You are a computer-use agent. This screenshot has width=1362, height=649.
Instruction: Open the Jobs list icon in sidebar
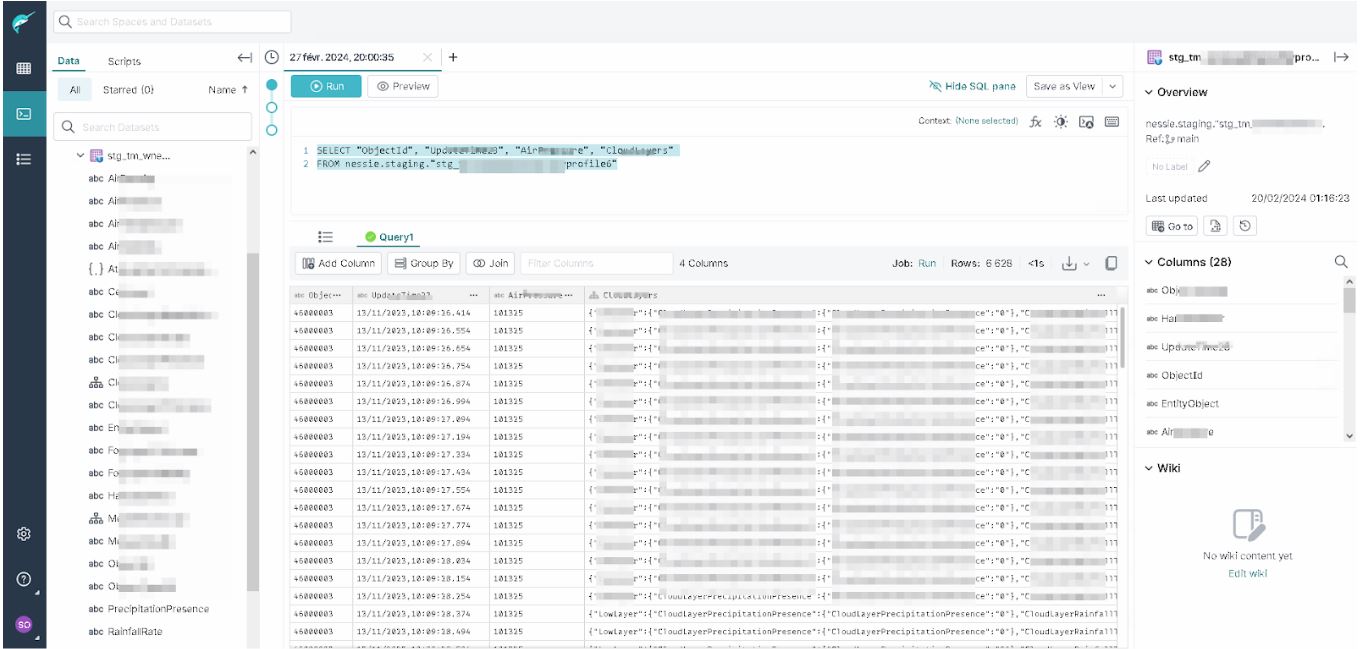[23, 159]
